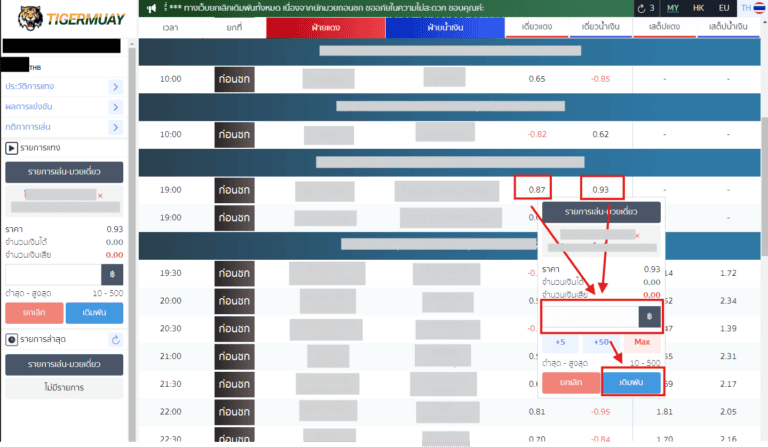The height and width of the screenshot is (447, 768).
Task: Refresh the recent bets list in sidebar
Action: coord(116,340)
